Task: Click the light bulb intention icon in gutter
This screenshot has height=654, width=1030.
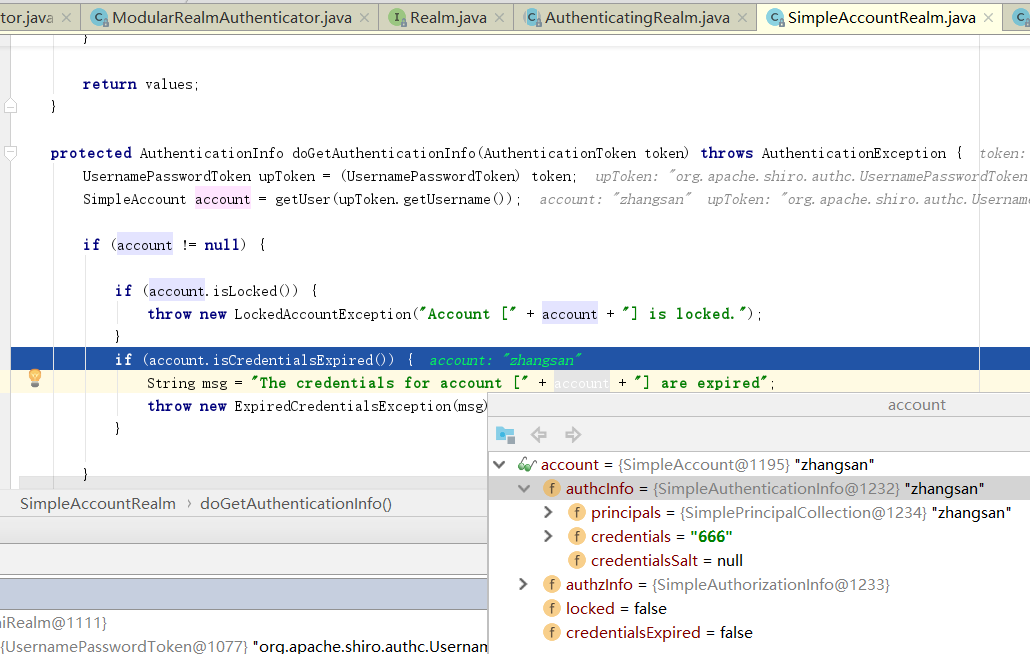Action: 35,378
